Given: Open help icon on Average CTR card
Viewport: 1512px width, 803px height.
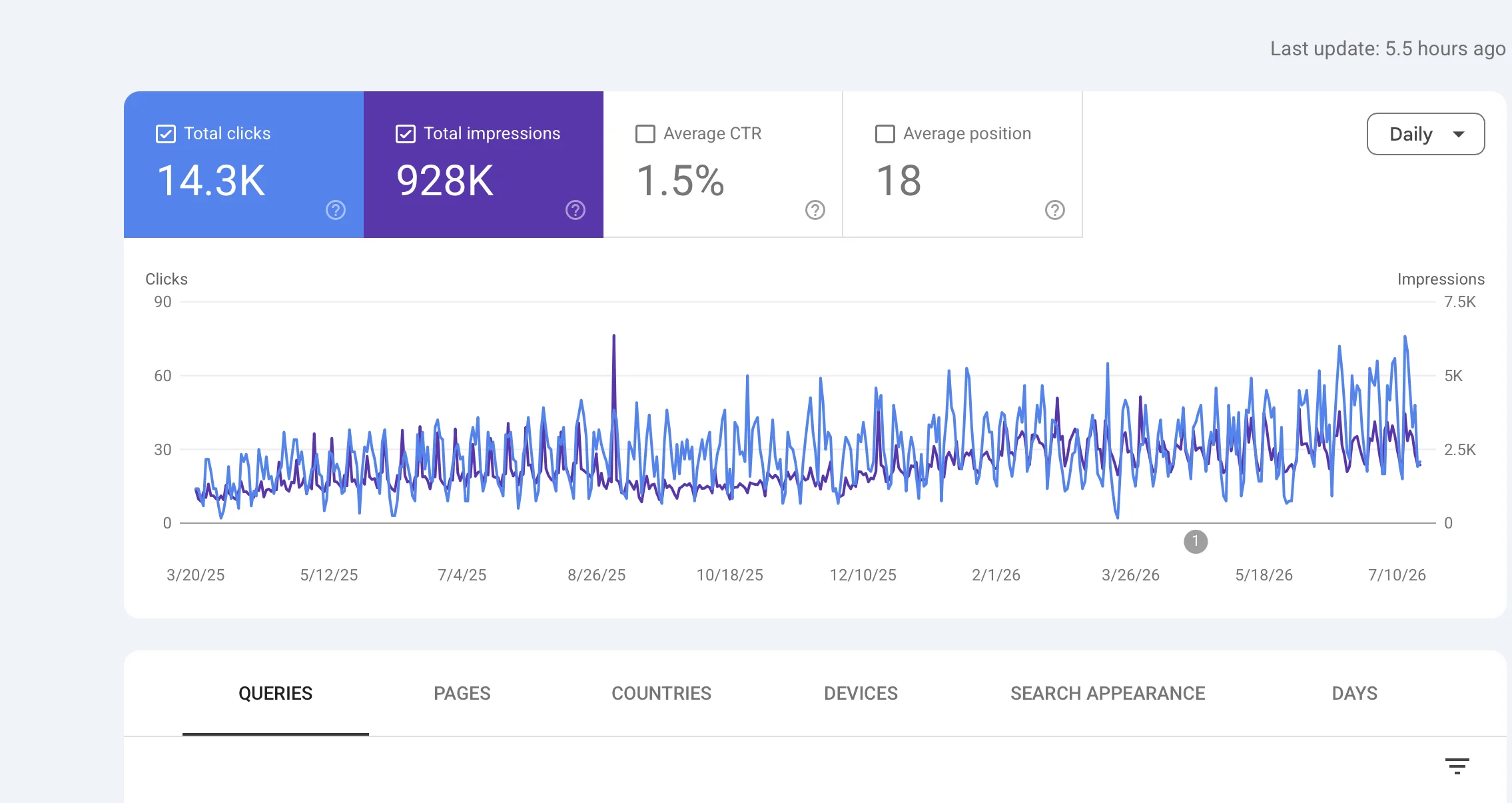Looking at the screenshot, I should tap(815, 210).
